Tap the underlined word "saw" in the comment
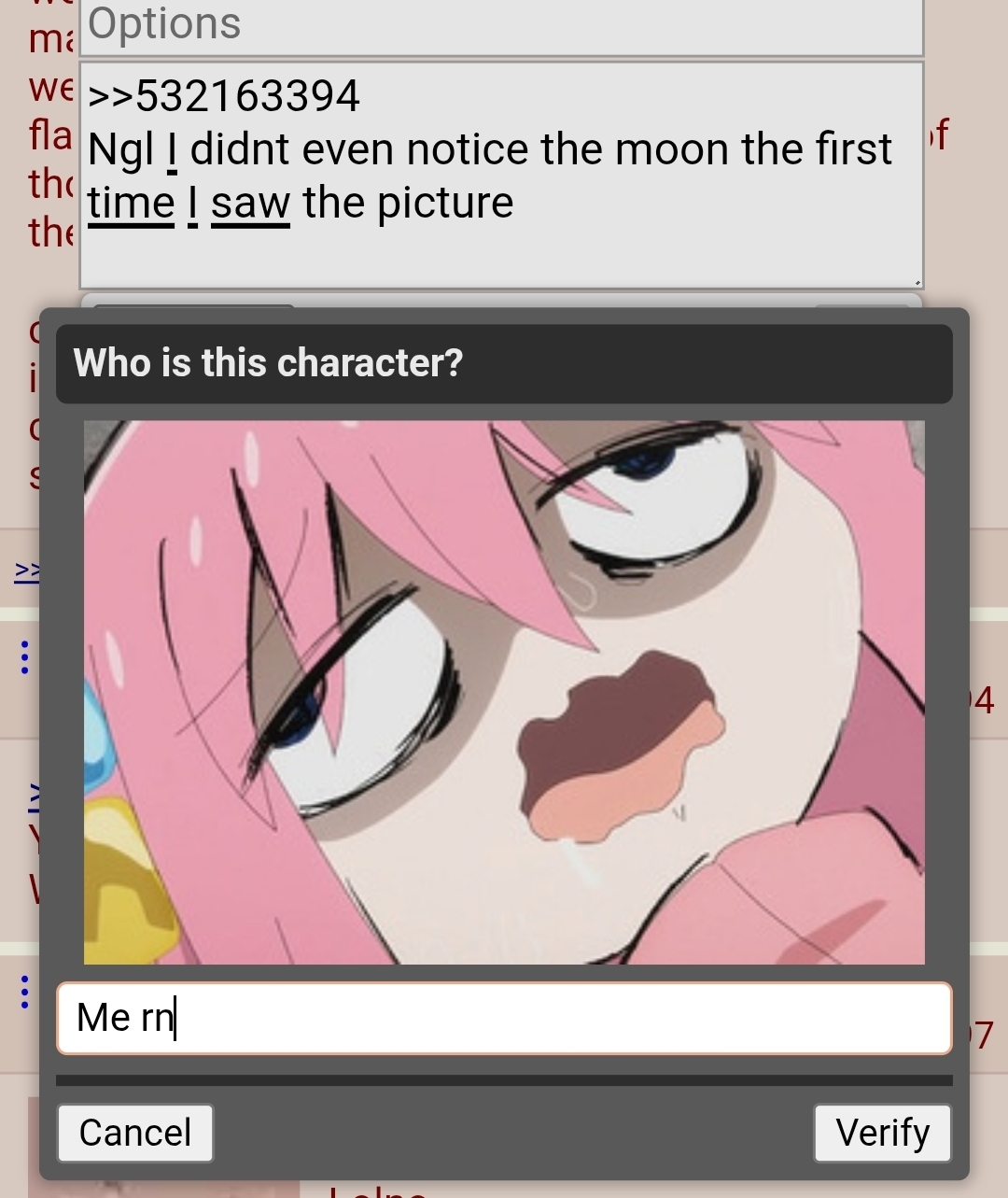The height and width of the screenshot is (1198, 1008). (x=250, y=203)
